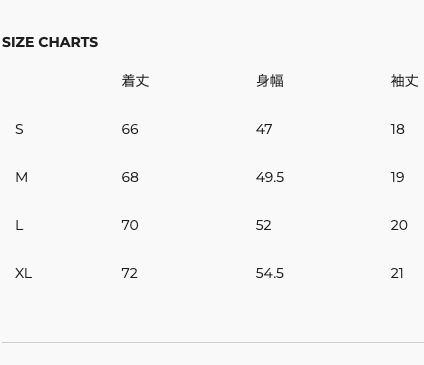Click the 18 sleeve length value
Viewport: 424px width, 365px height.
[398, 129]
